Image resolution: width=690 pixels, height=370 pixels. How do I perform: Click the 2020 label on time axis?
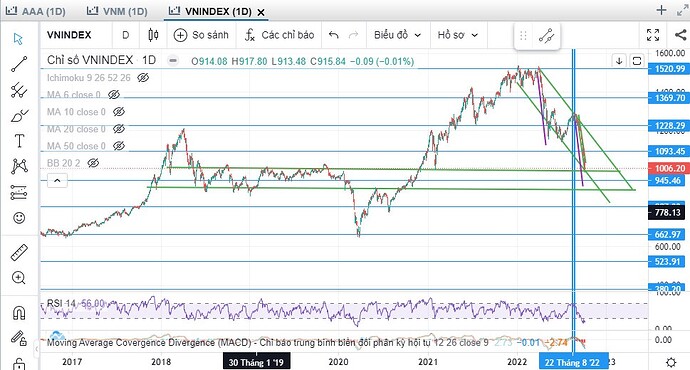pos(338,362)
